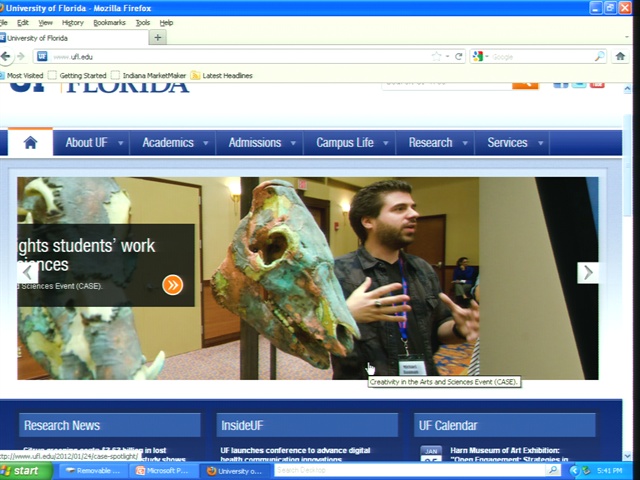Click the browser Forward arrow button
Image resolution: width=640 pixels, height=480 pixels.
tap(22, 56)
